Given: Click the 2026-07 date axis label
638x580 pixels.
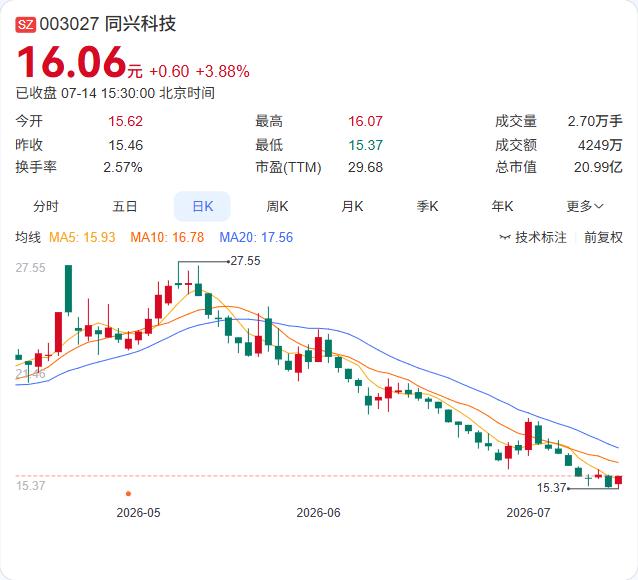Looking at the screenshot, I should click(x=528, y=512).
